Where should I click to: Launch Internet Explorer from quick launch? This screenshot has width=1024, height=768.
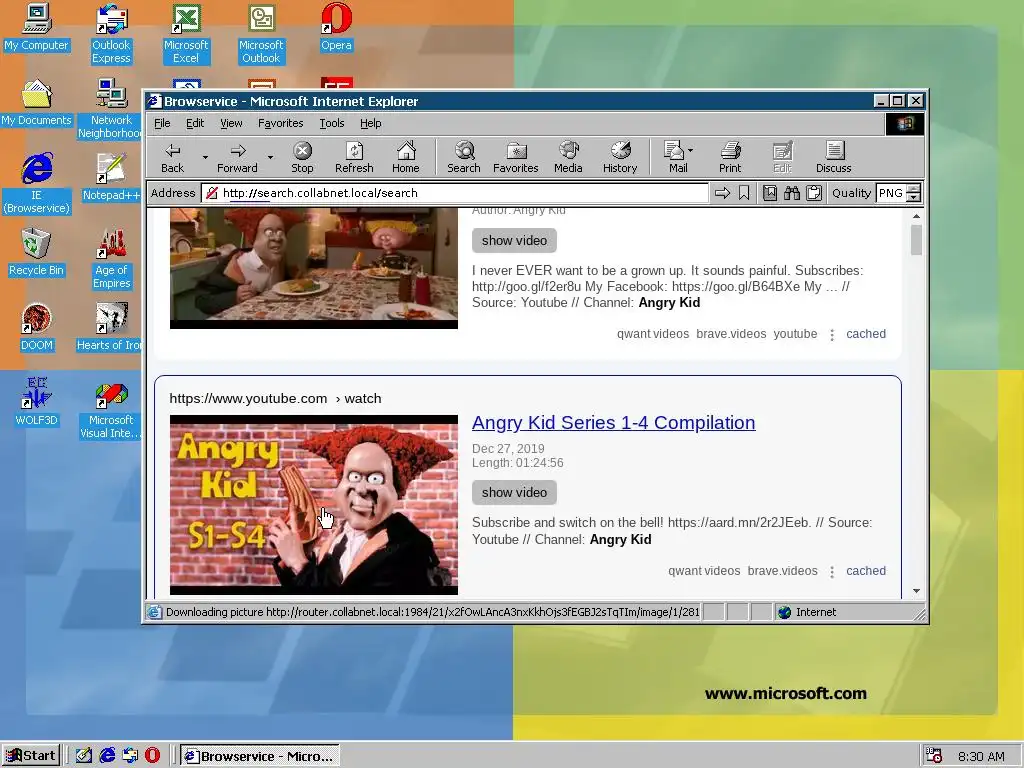[107, 756]
